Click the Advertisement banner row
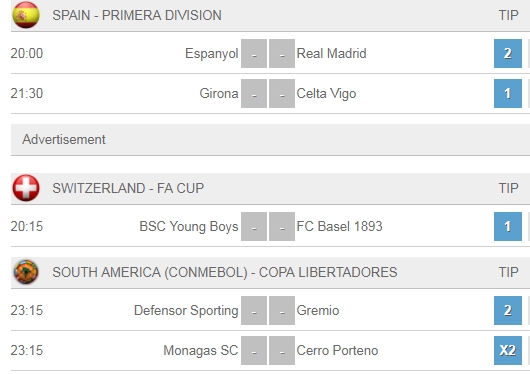Screen dimensions: 530x374 [270, 140]
